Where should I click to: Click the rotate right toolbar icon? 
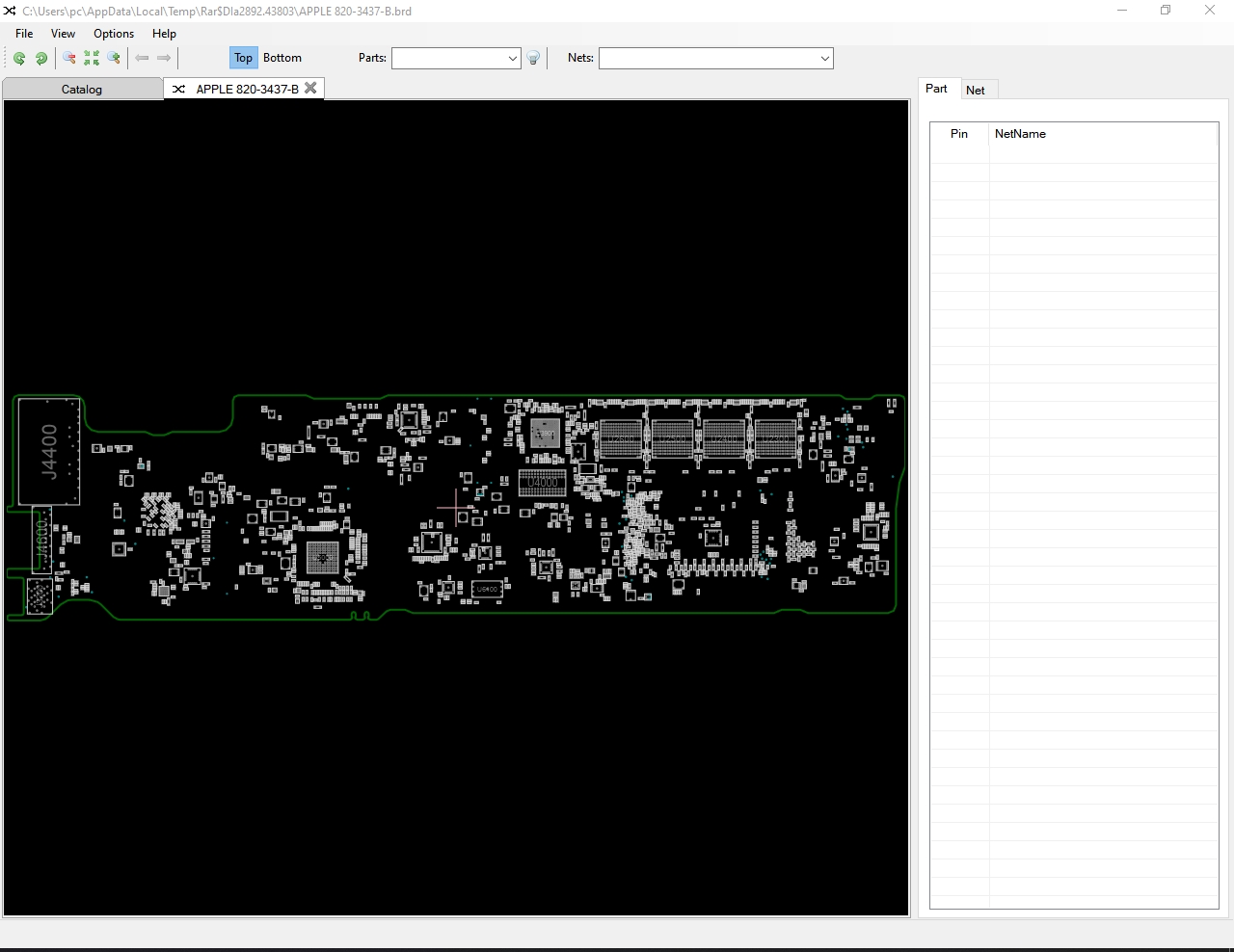(41, 58)
